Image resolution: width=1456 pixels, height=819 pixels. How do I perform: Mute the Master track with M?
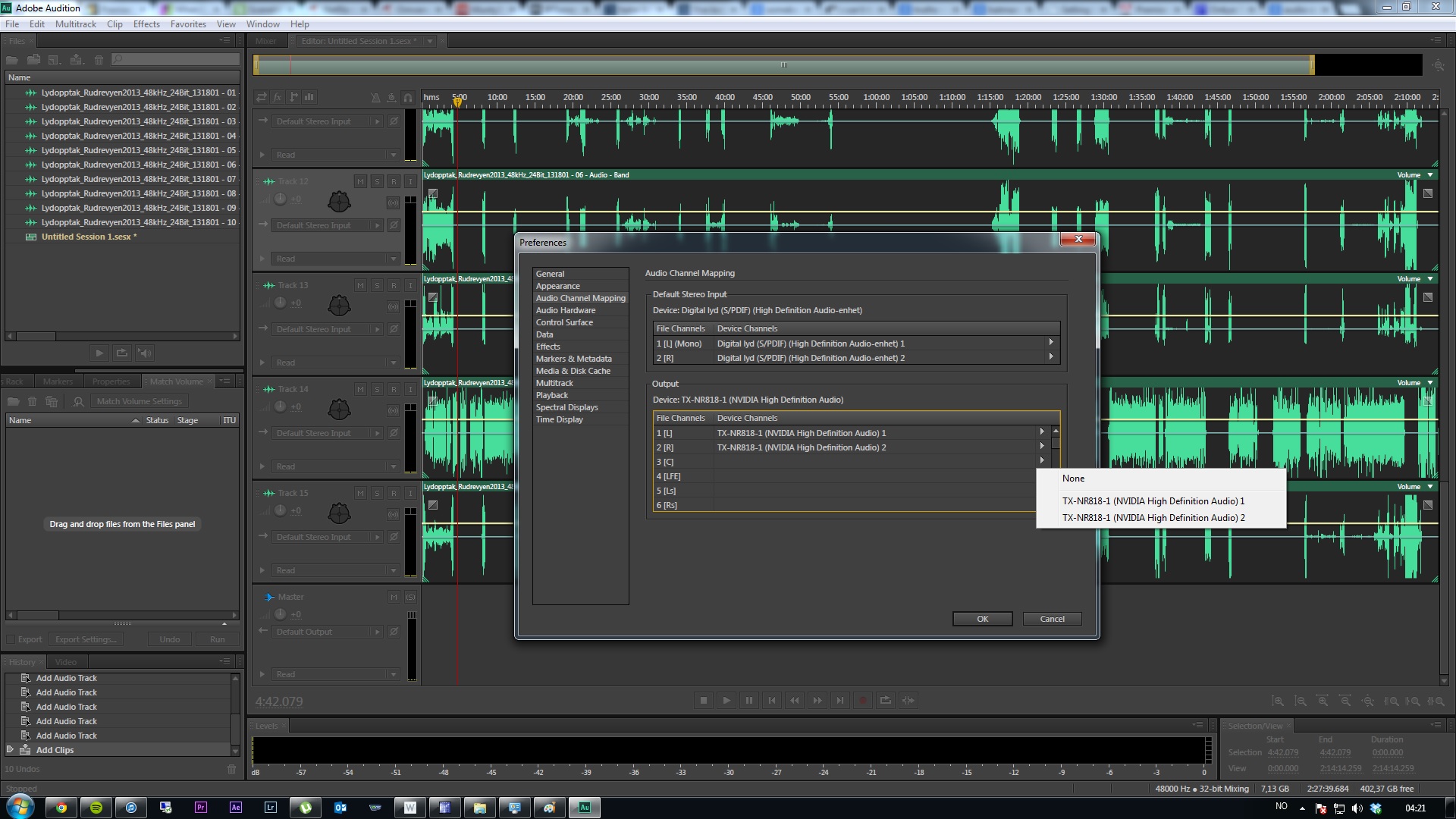[x=394, y=597]
